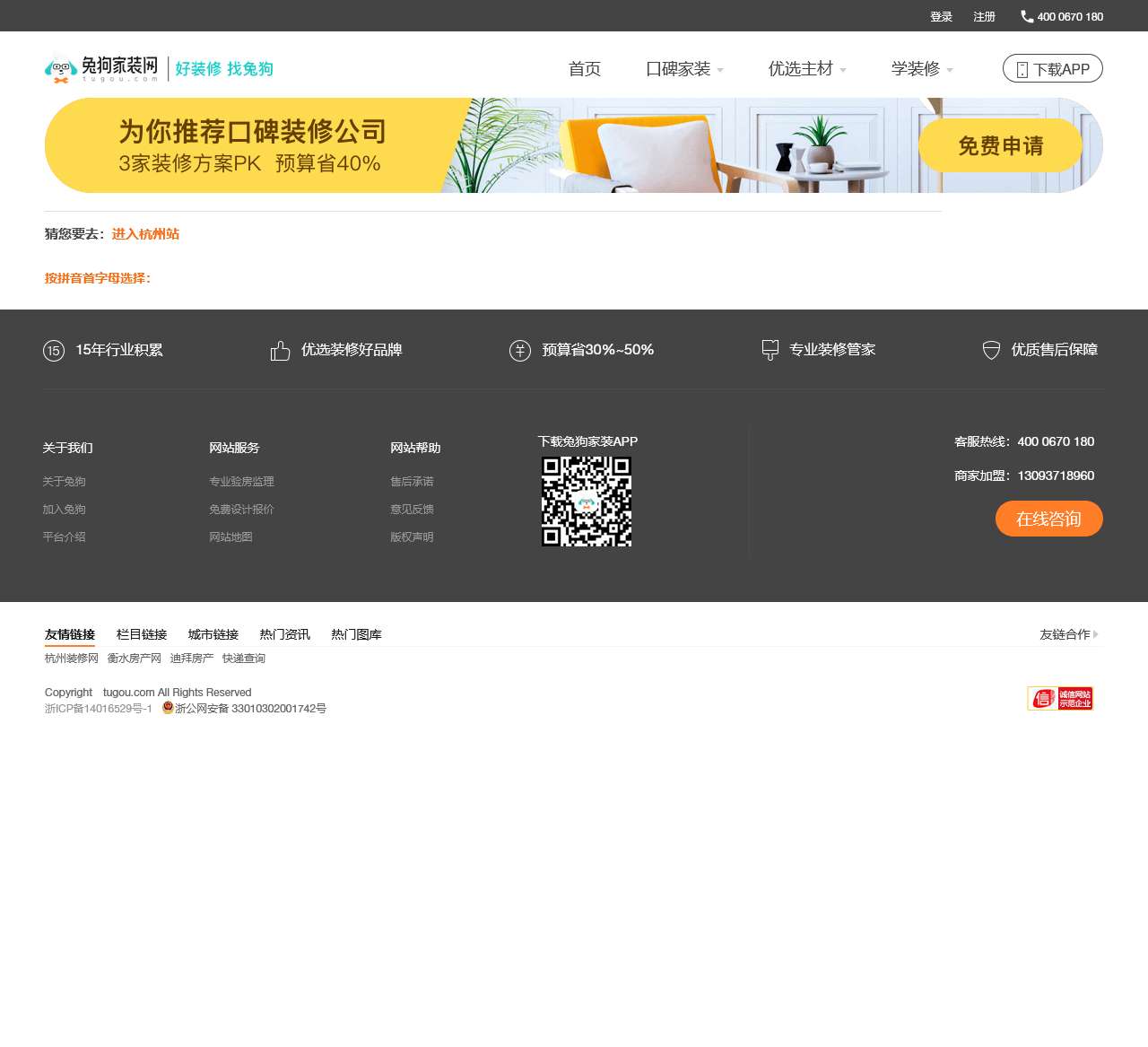Go to 首页 in the navigation

pyautogui.click(x=585, y=69)
